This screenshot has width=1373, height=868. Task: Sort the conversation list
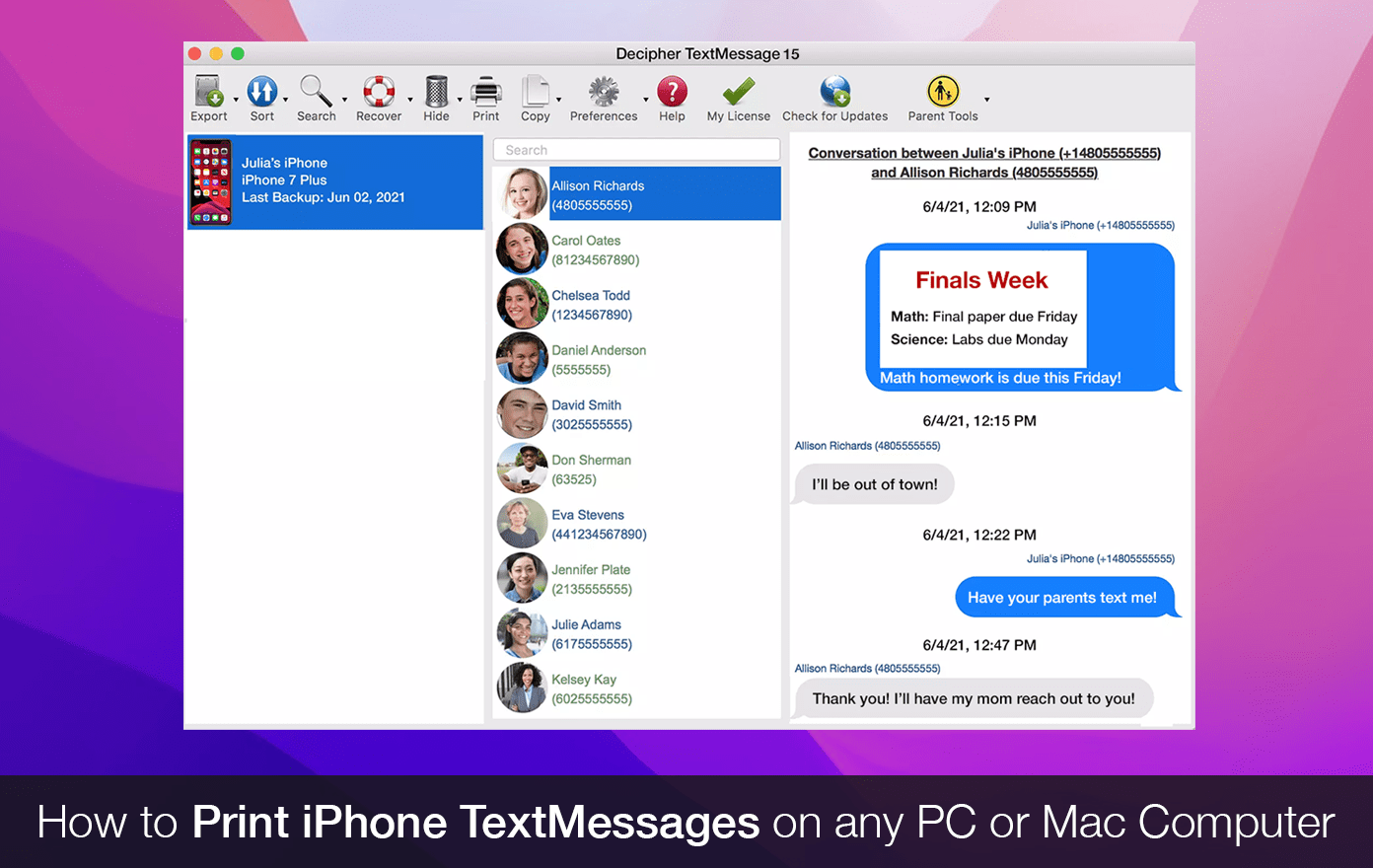click(262, 96)
